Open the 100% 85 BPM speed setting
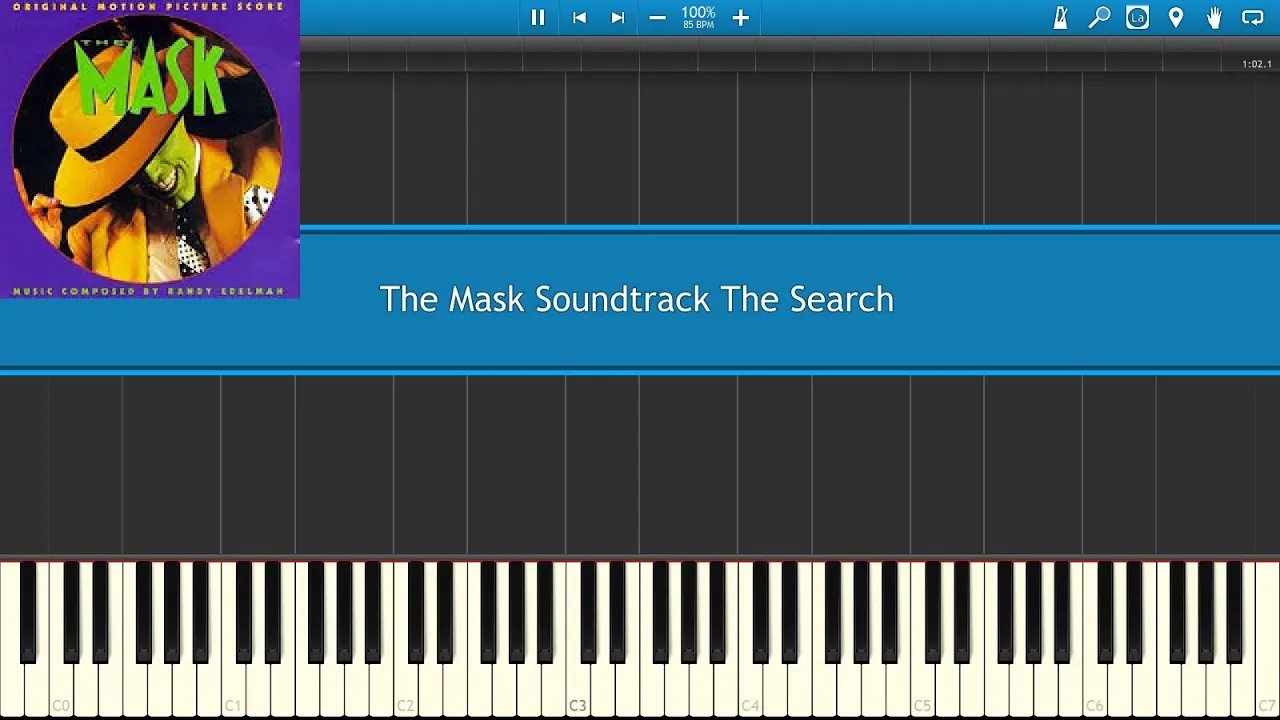Screen dimensions: 1280x720 pos(698,17)
